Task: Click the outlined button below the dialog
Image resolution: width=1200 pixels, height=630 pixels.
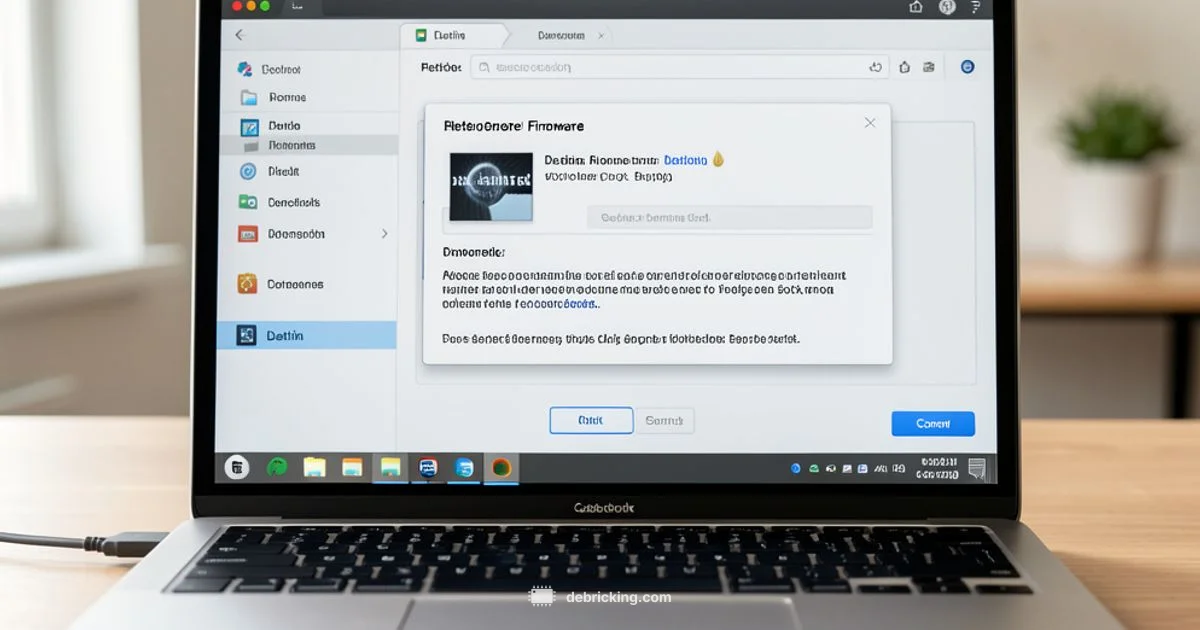Action: (x=591, y=421)
